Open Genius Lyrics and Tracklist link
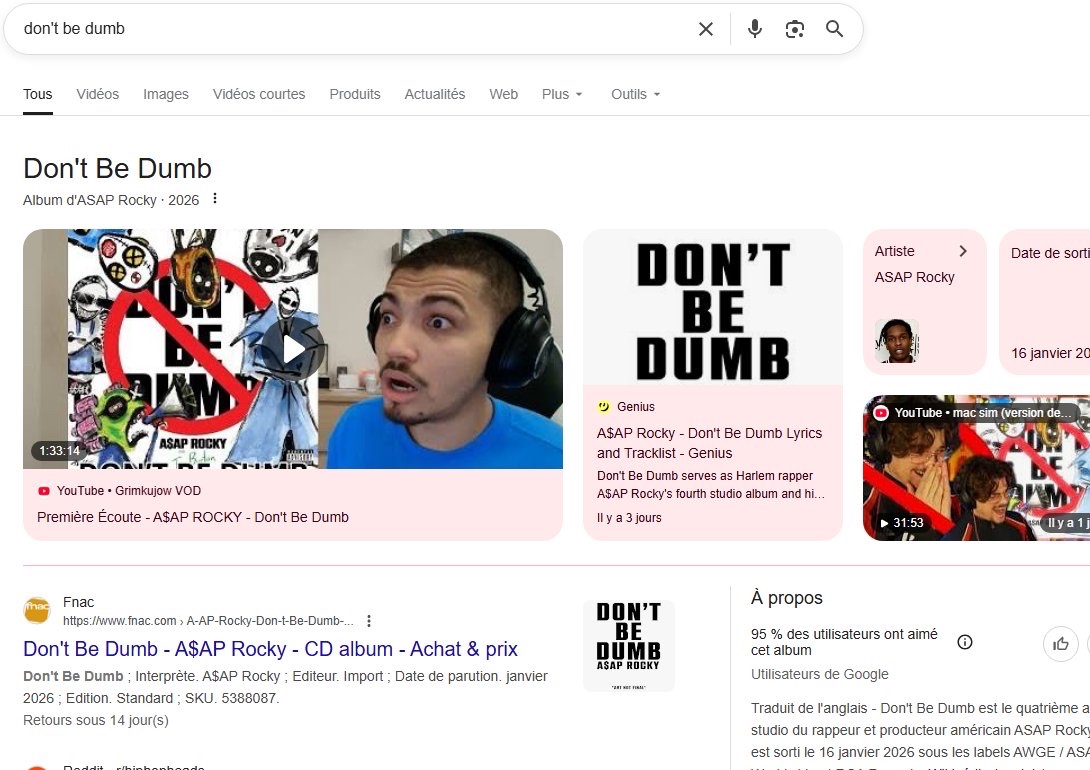Viewport: 1090px width, 770px height. coord(709,443)
